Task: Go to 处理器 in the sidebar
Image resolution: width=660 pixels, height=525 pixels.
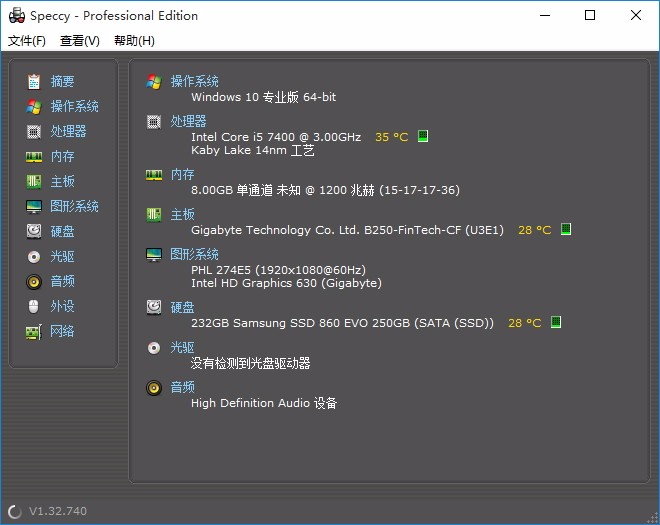Action: tap(69, 131)
